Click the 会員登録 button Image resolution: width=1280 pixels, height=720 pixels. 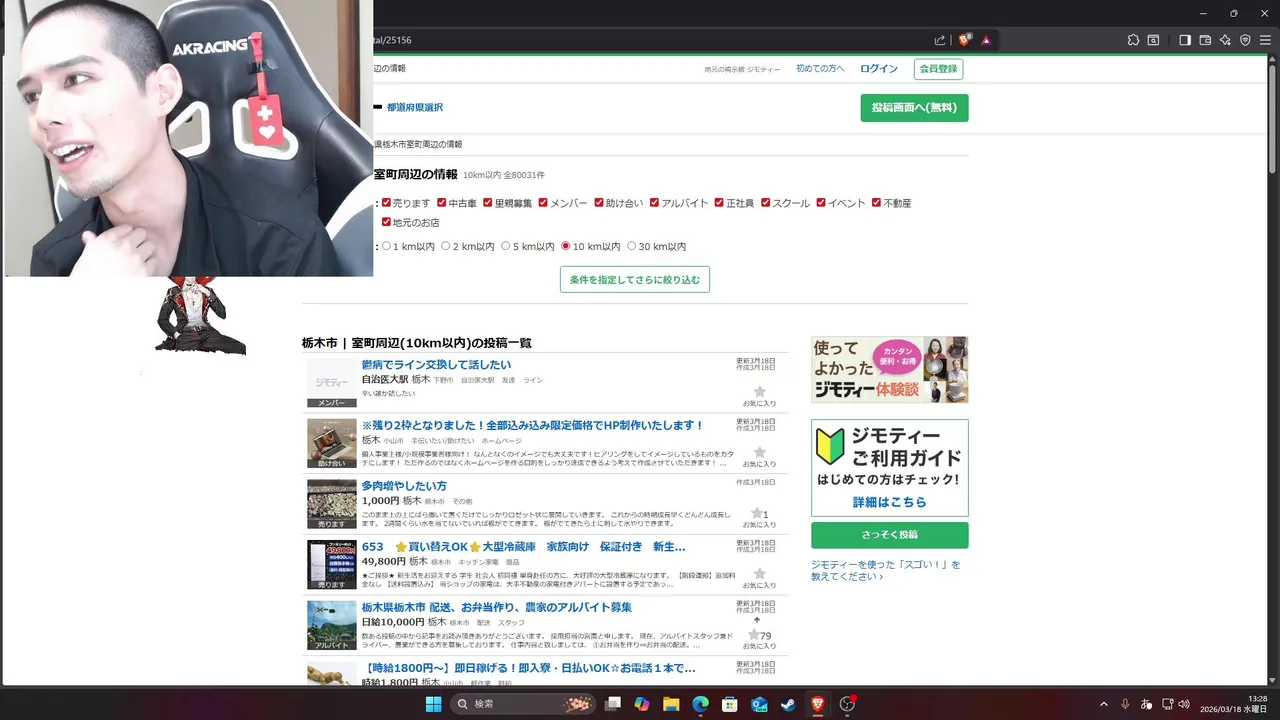coord(939,69)
